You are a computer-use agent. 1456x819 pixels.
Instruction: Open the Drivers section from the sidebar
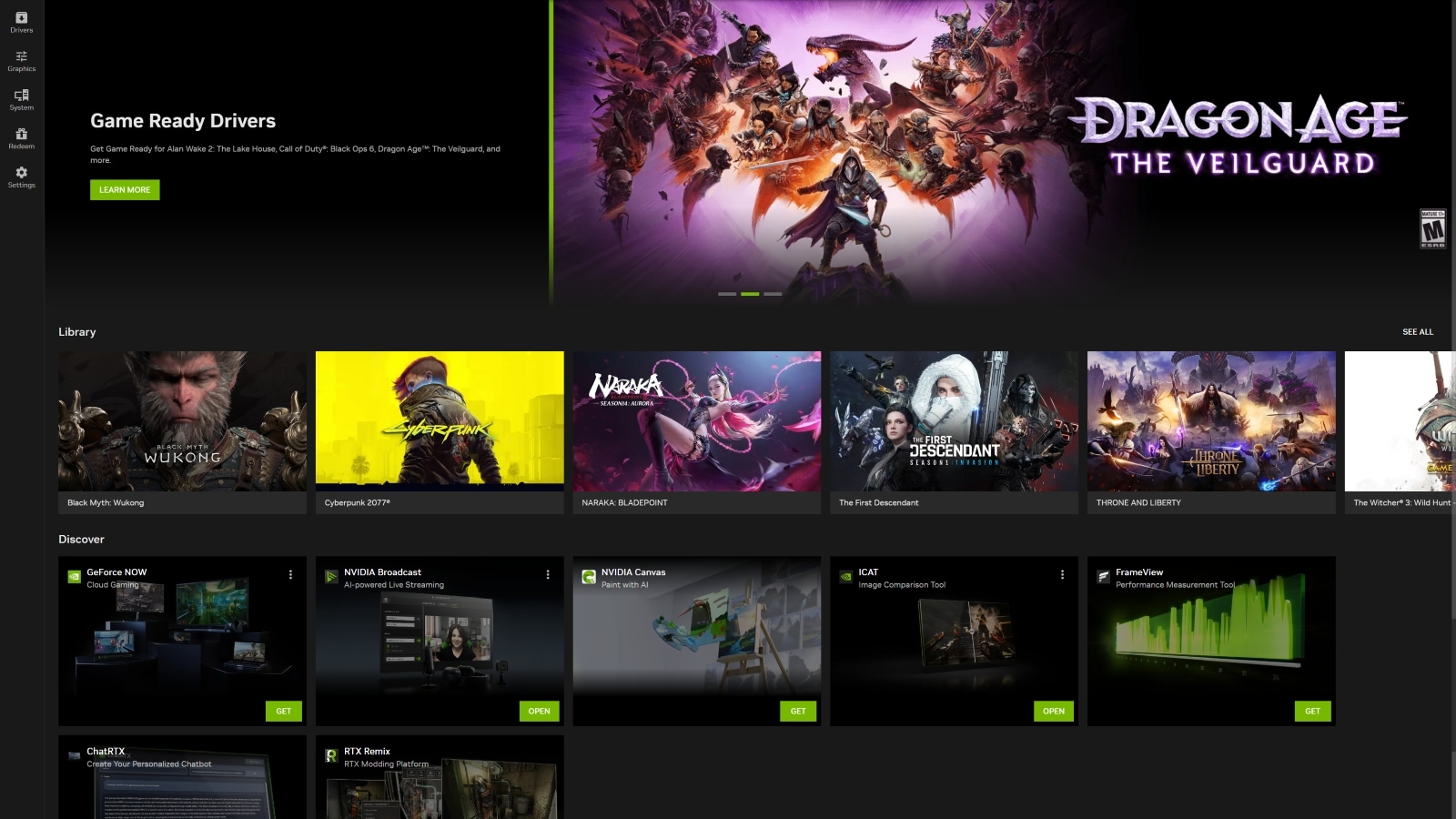tap(21, 20)
